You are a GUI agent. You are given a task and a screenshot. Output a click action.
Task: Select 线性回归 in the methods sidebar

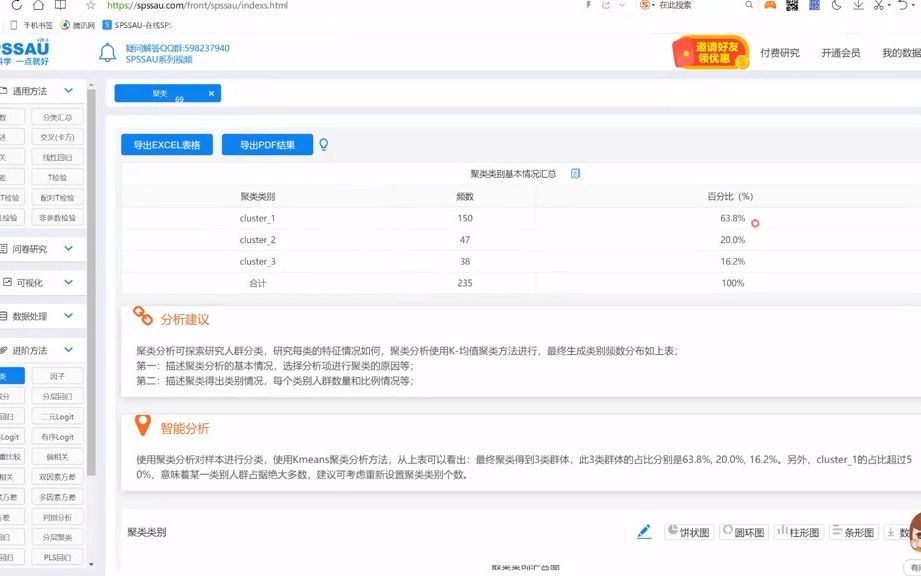(x=56, y=157)
